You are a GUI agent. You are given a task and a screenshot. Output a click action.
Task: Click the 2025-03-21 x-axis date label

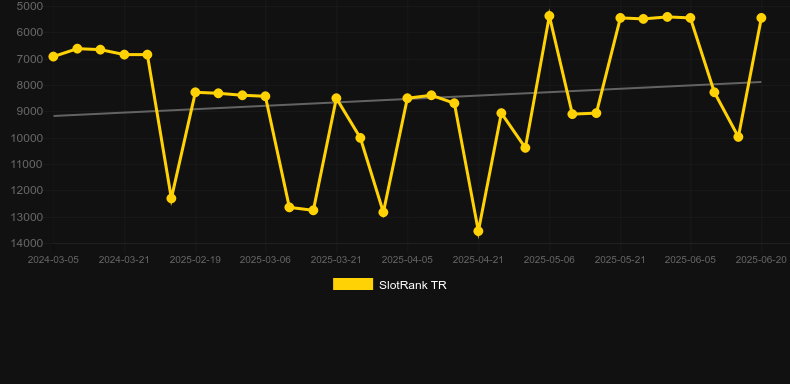(337, 260)
